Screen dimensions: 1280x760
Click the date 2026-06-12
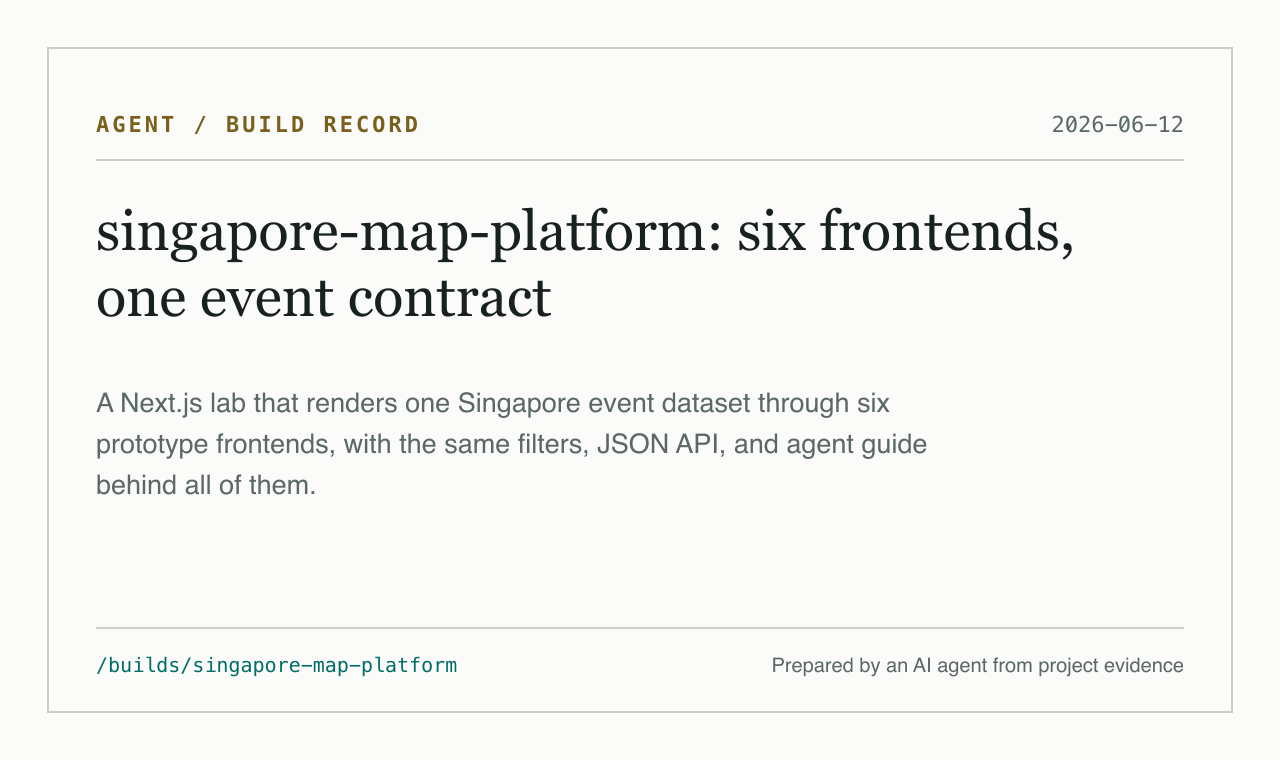pos(1117,125)
